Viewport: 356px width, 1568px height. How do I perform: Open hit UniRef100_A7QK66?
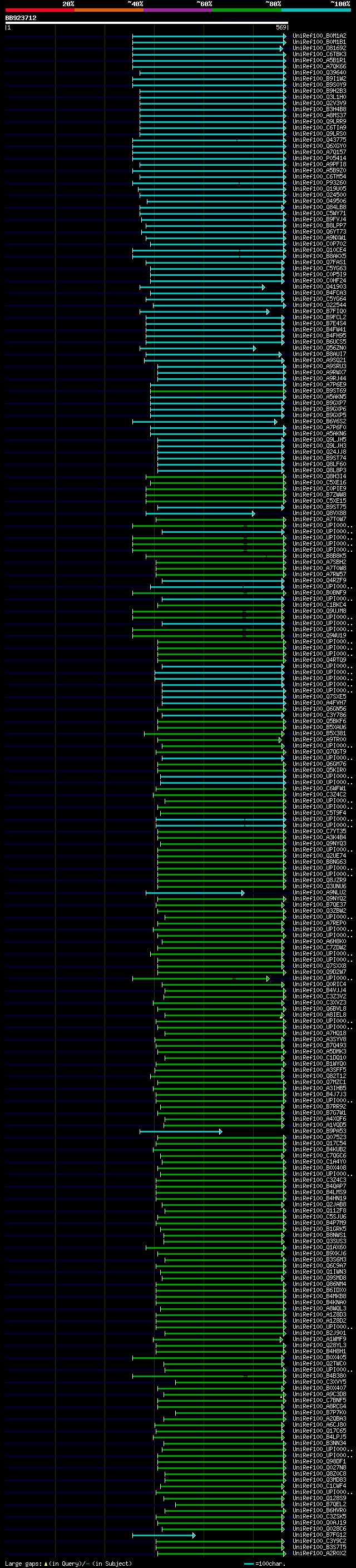(x=319, y=66)
